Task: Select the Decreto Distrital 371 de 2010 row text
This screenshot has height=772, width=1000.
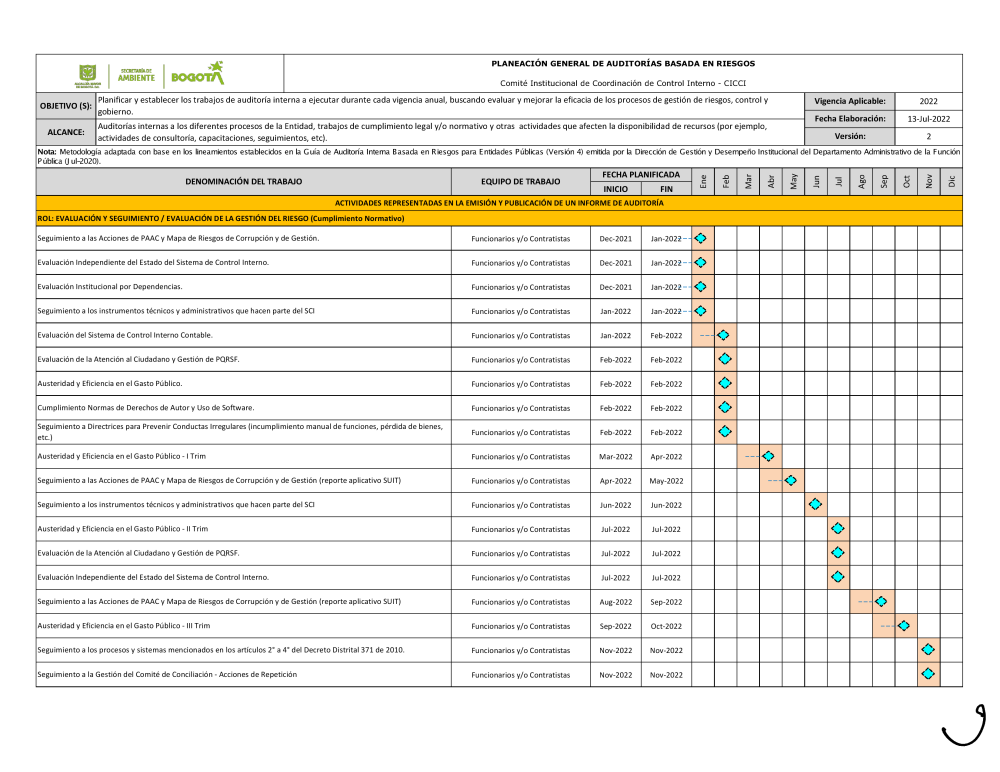Action: tap(221, 650)
